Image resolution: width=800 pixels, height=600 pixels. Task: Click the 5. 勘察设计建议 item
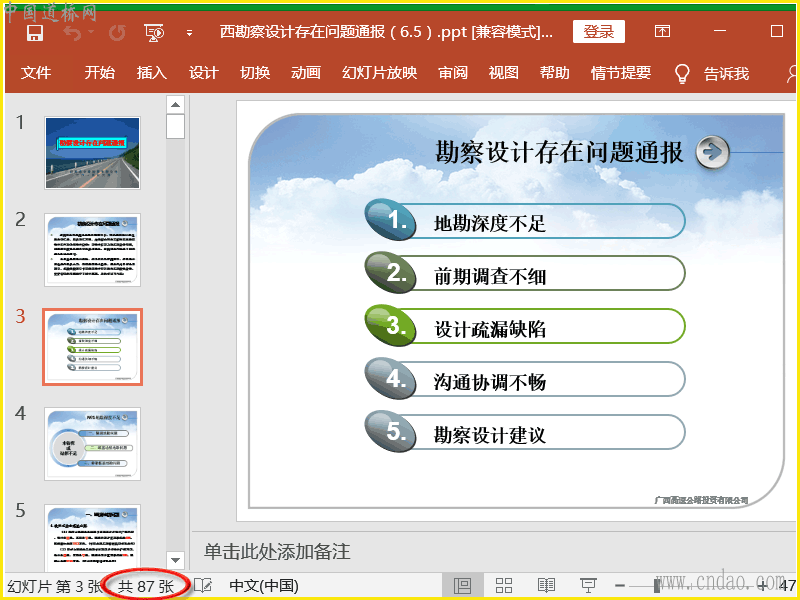[x=525, y=433]
